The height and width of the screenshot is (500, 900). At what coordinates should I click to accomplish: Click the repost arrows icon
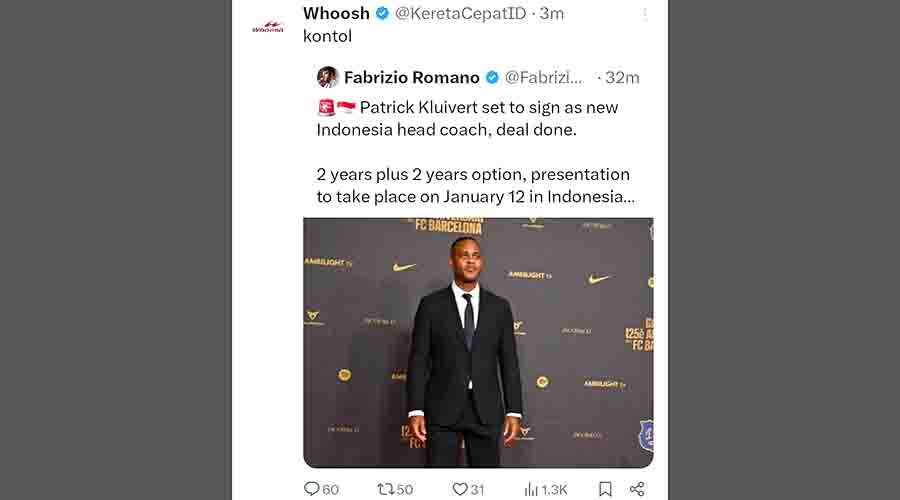pos(385,489)
